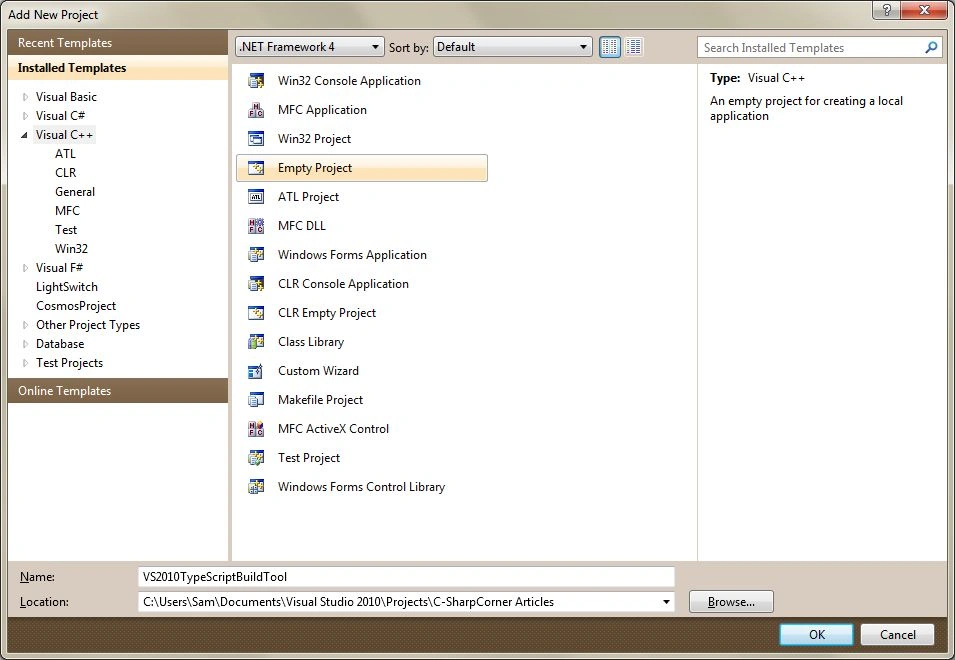Click the Cancel button
Viewport: 955px width, 660px height.
(897, 634)
